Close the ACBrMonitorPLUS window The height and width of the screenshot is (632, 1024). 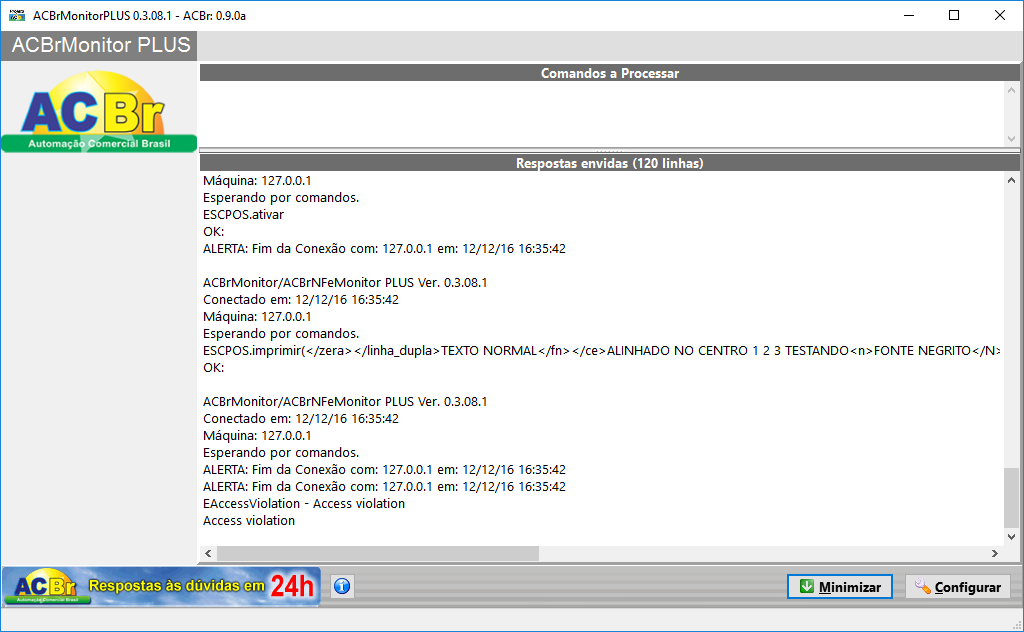[1000, 15]
